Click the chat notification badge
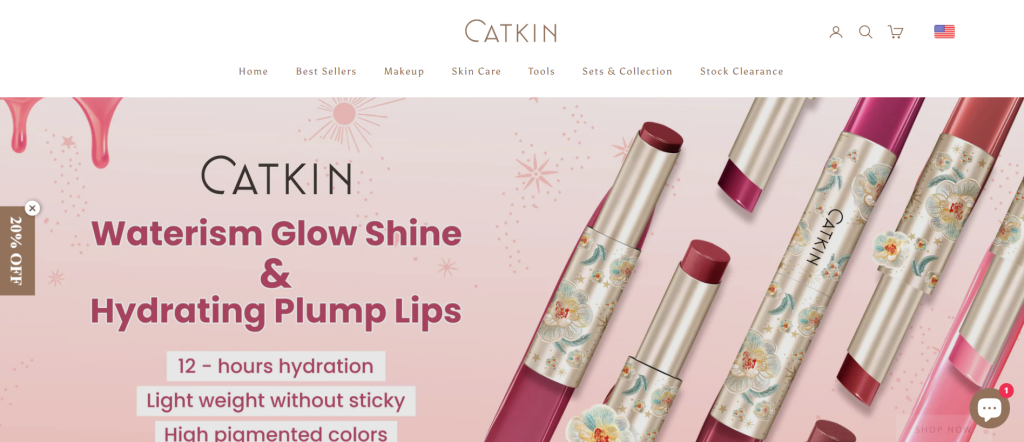The width and height of the screenshot is (1024, 442). point(1006,390)
